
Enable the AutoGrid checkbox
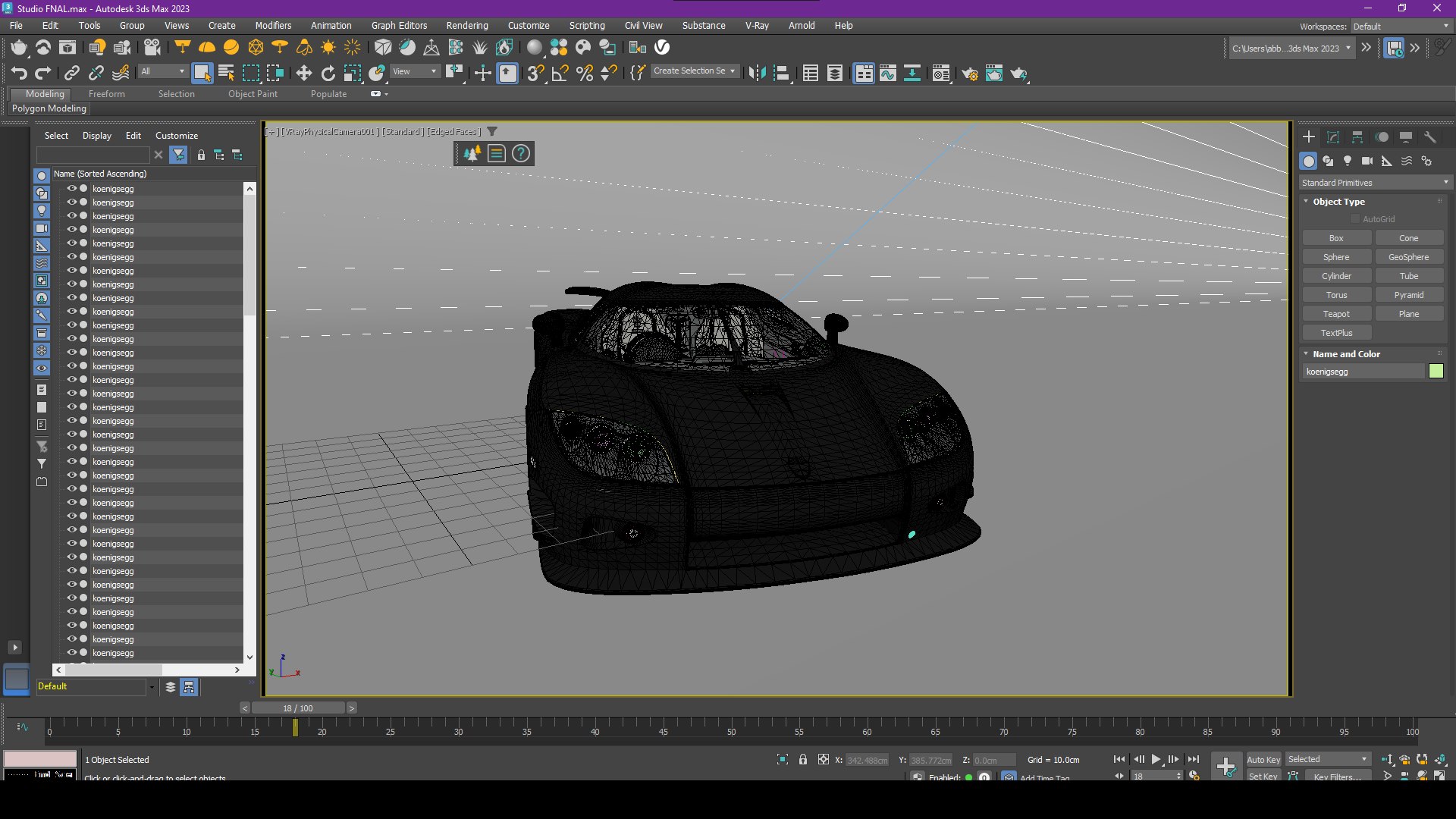click(1355, 219)
